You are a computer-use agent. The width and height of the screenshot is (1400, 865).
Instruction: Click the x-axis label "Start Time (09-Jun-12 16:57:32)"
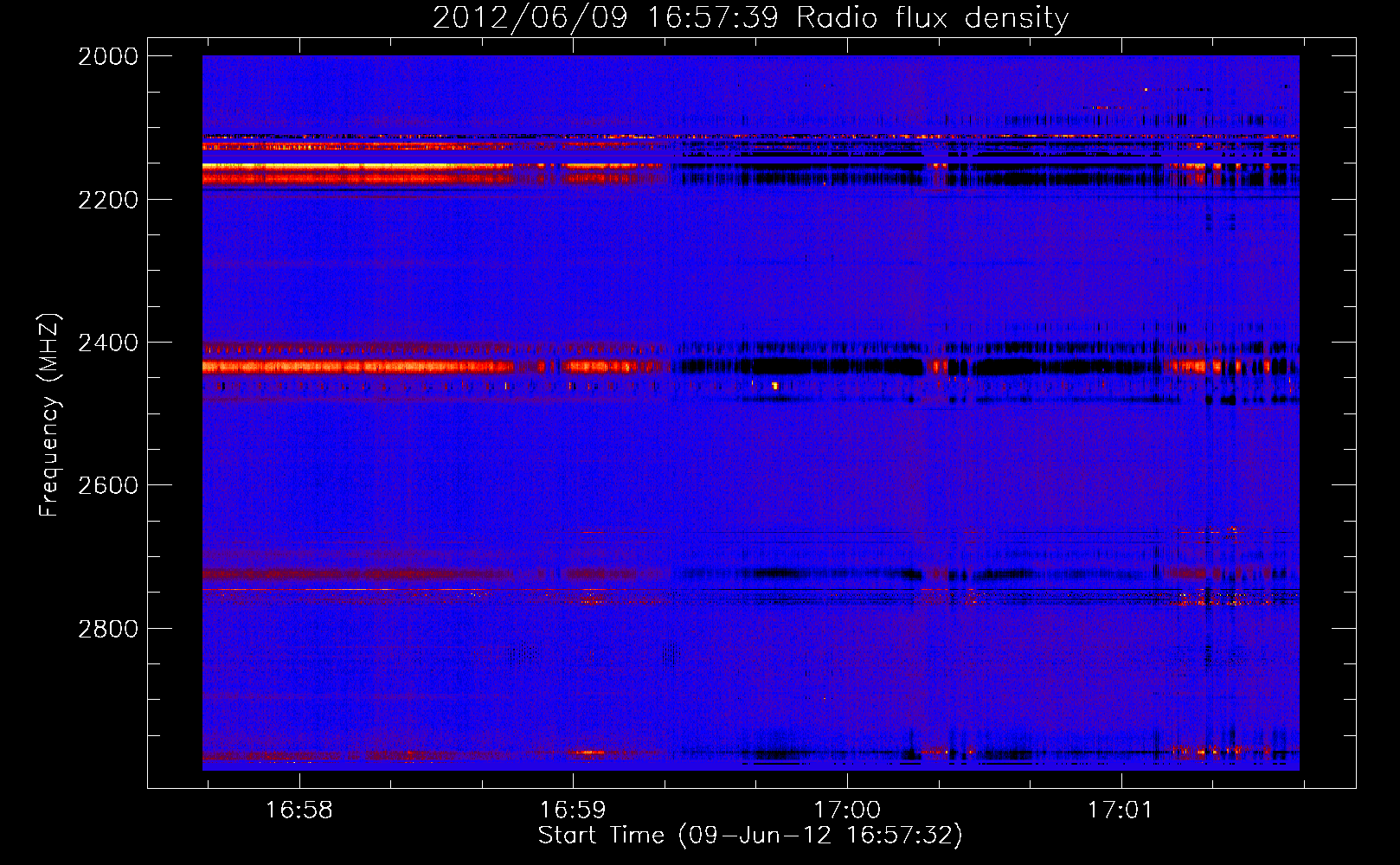pos(750,836)
